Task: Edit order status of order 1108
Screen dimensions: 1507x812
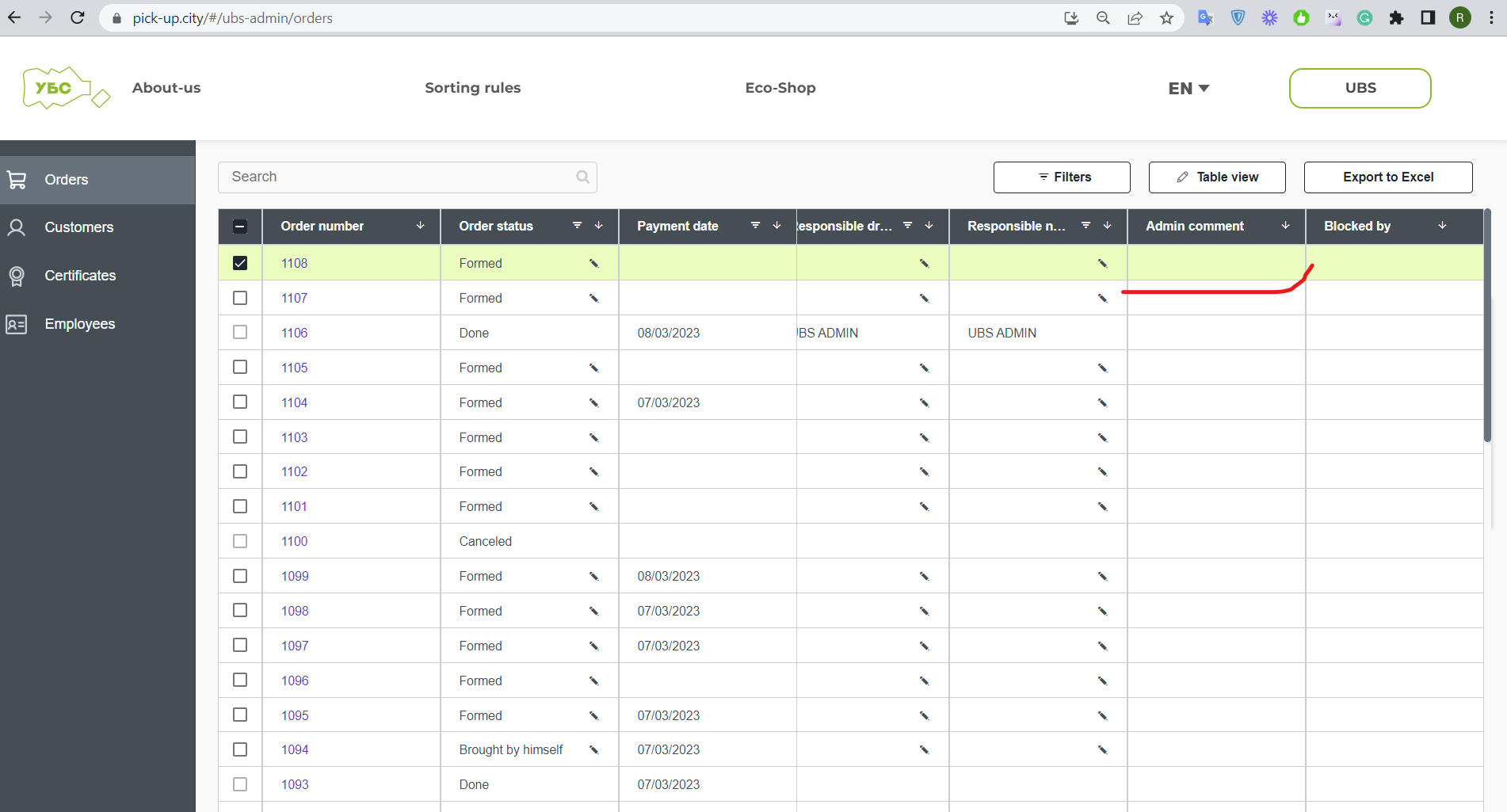Action: pos(593,263)
